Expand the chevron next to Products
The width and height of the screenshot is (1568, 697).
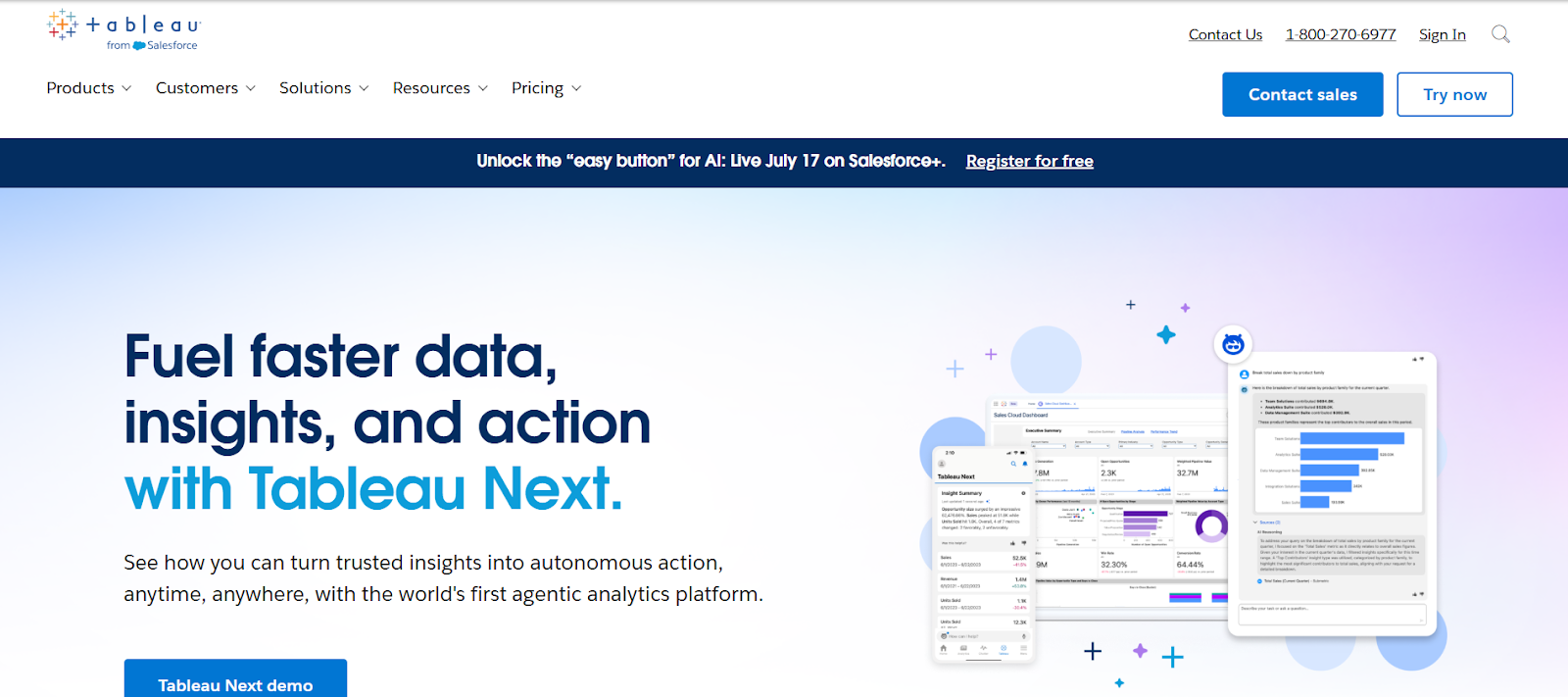point(126,88)
